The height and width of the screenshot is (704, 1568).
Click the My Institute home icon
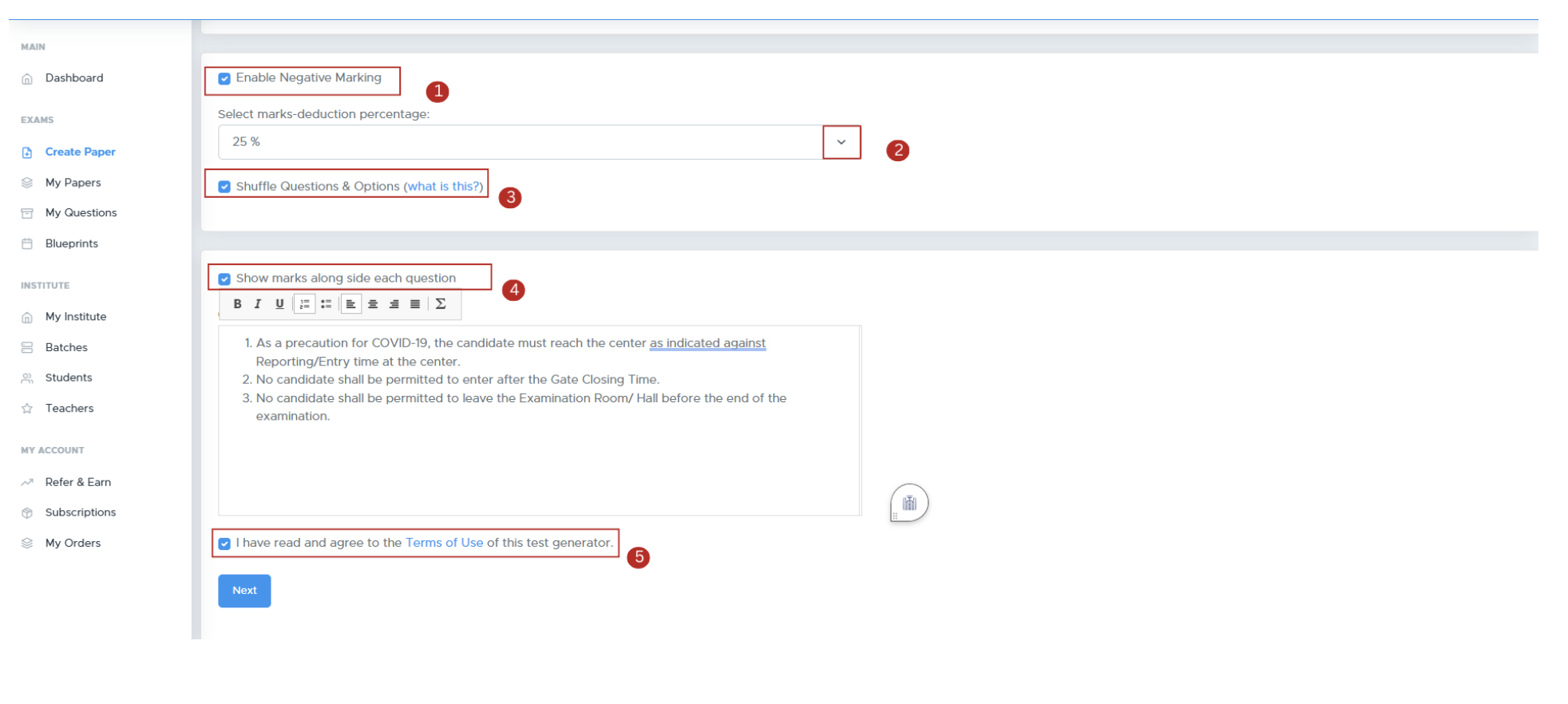pyautogui.click(x=27, y=318)
